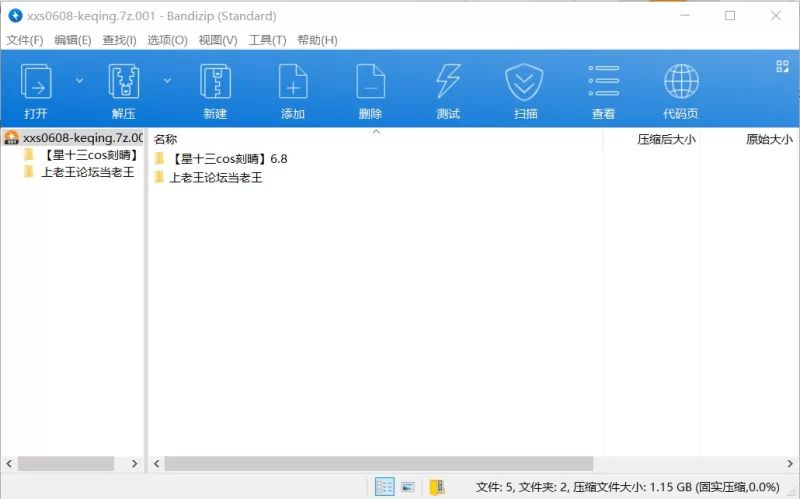Expand the dropdown arrow next to 打开
The width and height of the screenshot is (800, 499).
[80, 81]
